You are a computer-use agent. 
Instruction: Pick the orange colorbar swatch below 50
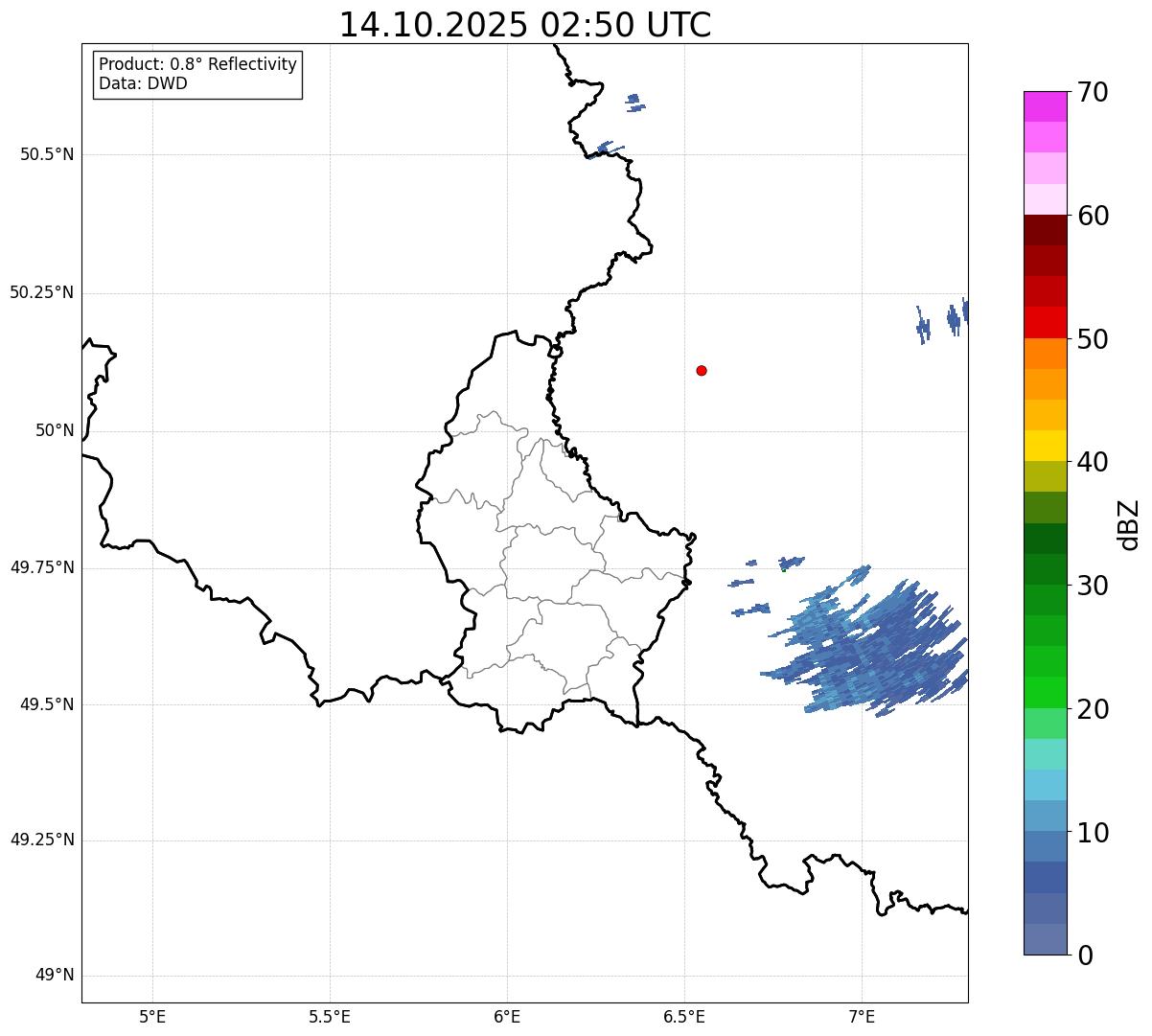1046,354
